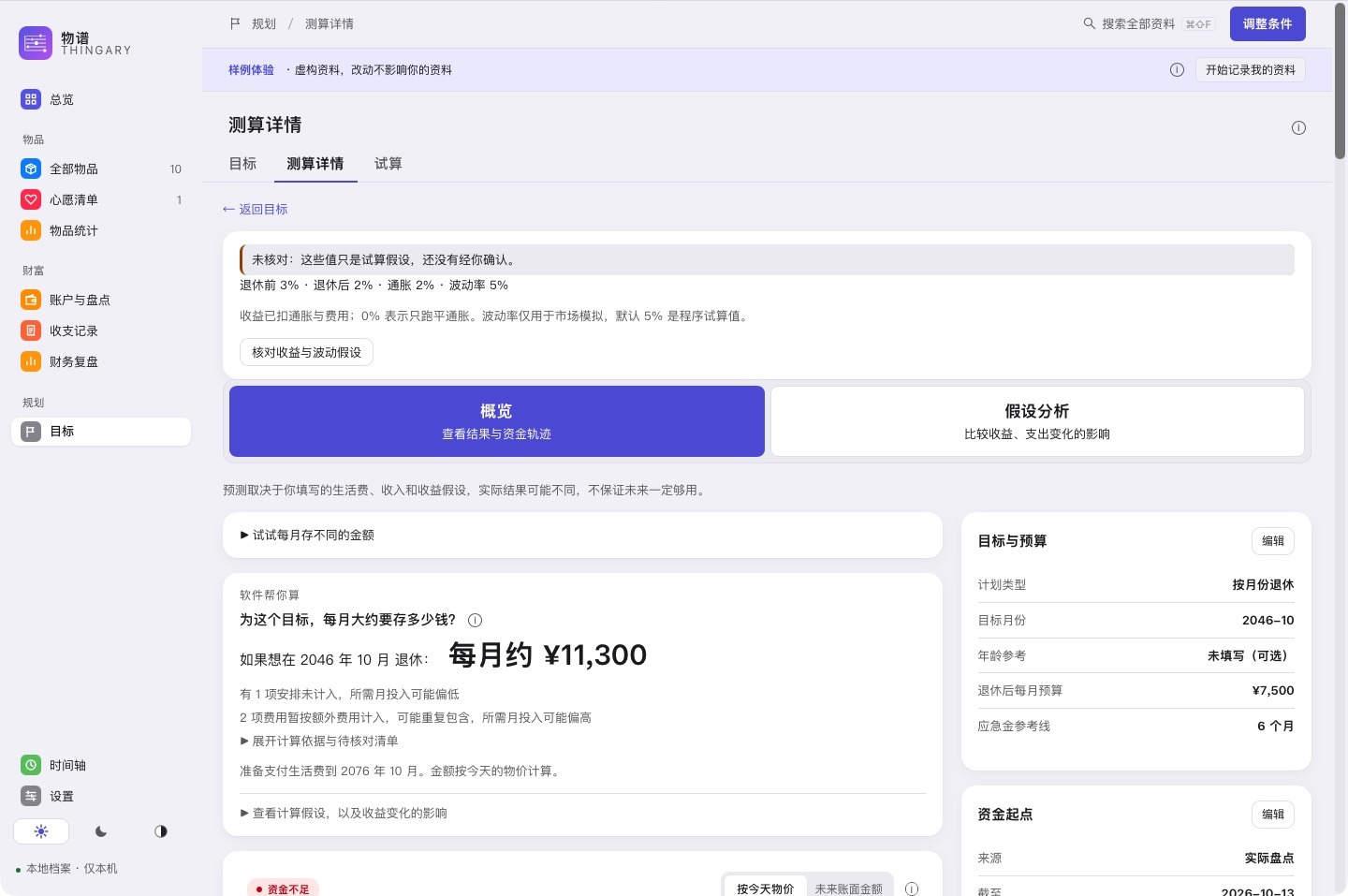Click 返回目标 link
Viewport: 1348px width, 896px height.
click(255, 210)
